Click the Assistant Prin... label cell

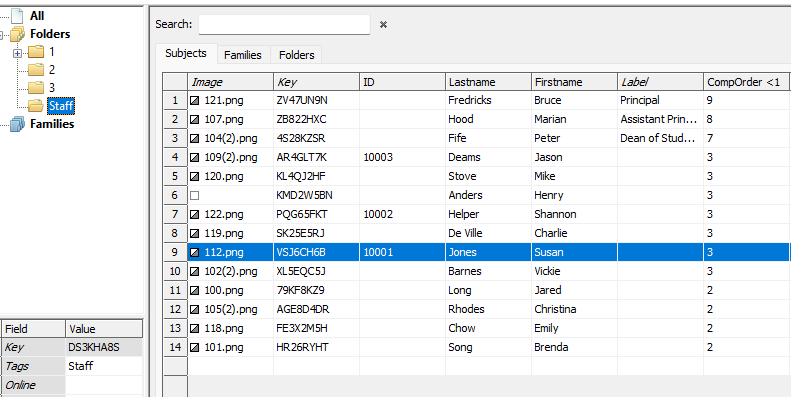click(660, 120)
